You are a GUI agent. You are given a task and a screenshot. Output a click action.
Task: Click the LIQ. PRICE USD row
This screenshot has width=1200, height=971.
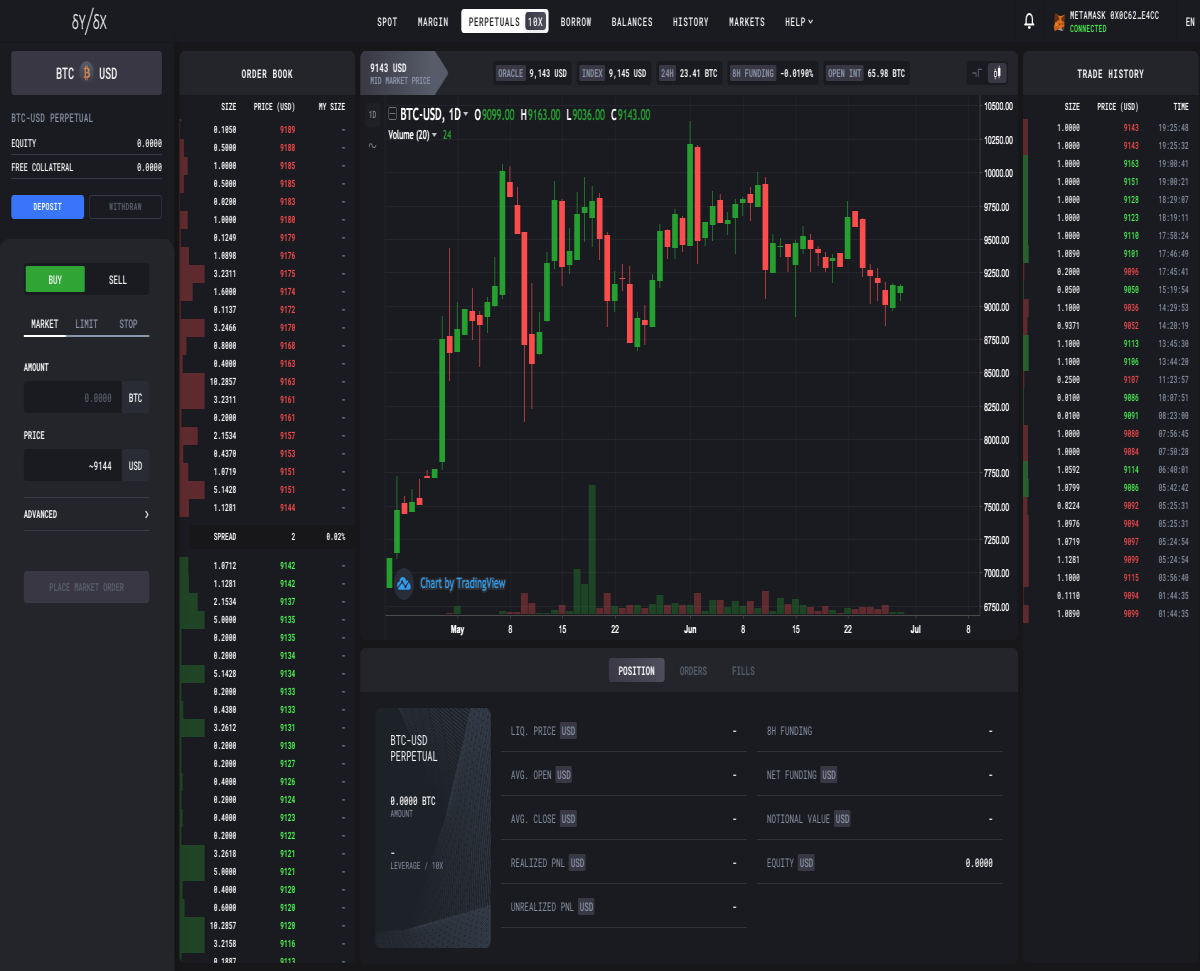coord(624,731)
